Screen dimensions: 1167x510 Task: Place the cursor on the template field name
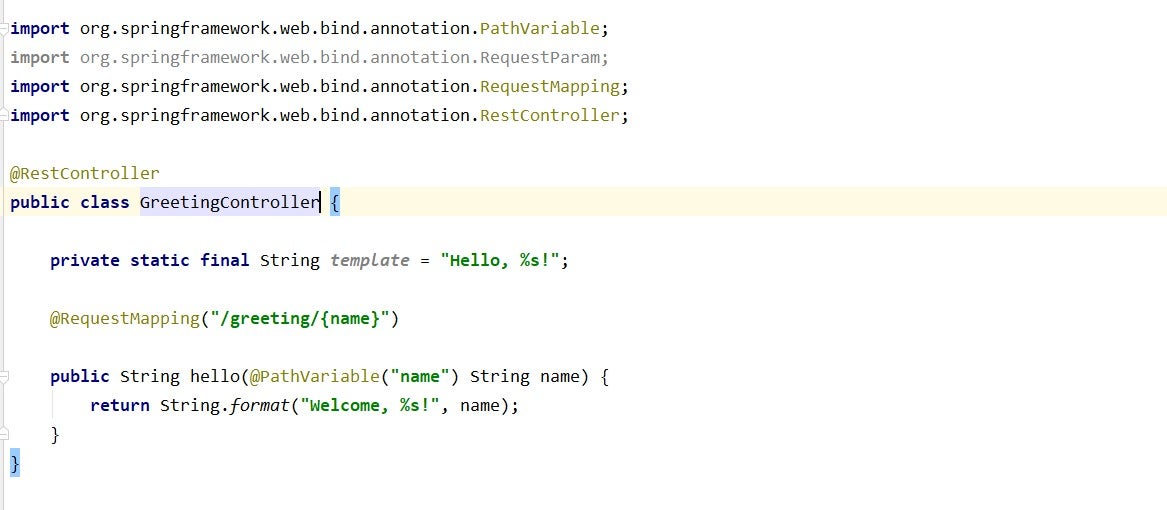[x=369, y=260]
